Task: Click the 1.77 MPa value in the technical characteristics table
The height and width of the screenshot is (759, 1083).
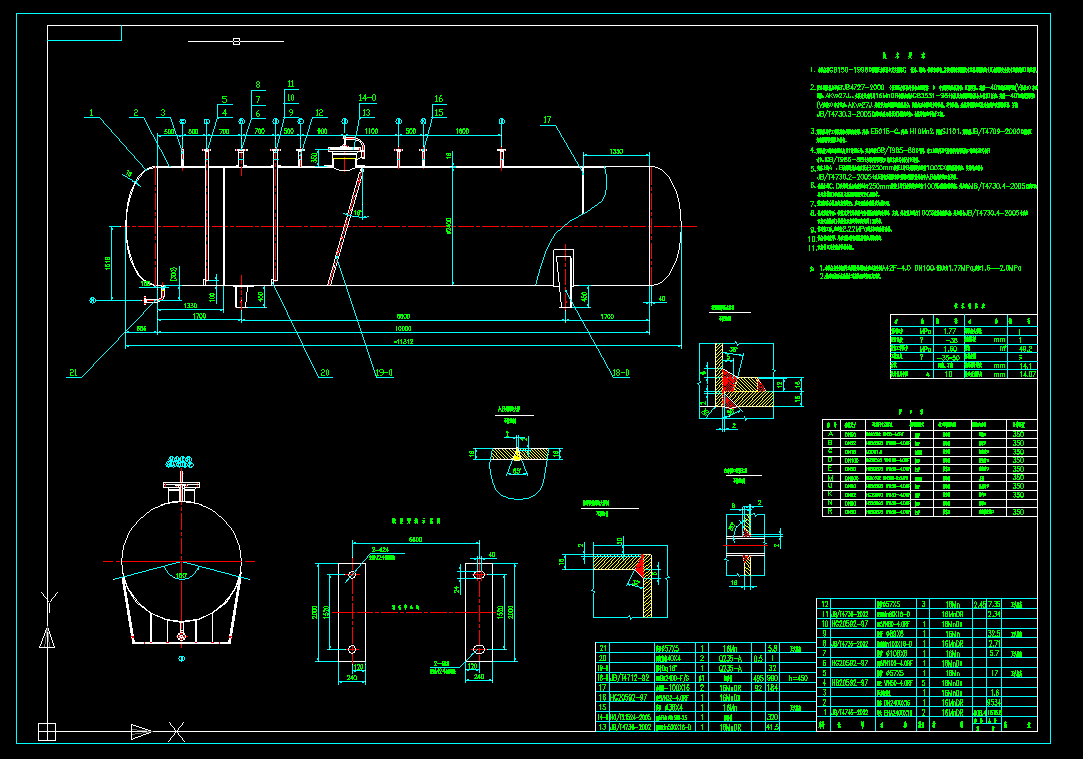Action: 950,331
